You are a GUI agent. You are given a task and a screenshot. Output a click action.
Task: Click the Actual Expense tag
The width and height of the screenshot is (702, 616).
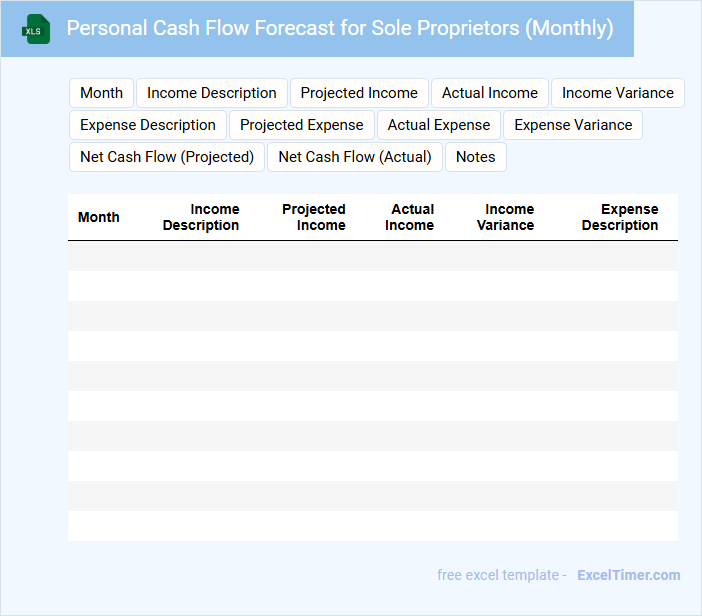(x=439, y=125)
